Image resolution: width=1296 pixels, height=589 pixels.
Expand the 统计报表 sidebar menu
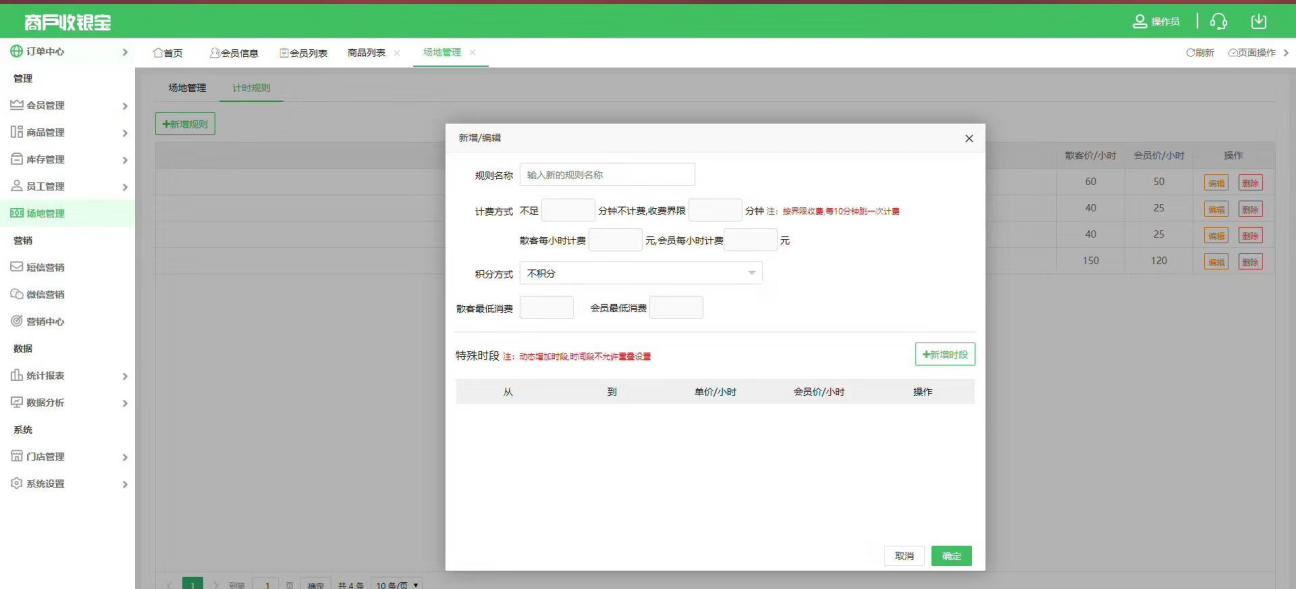[x=67, y=375]
